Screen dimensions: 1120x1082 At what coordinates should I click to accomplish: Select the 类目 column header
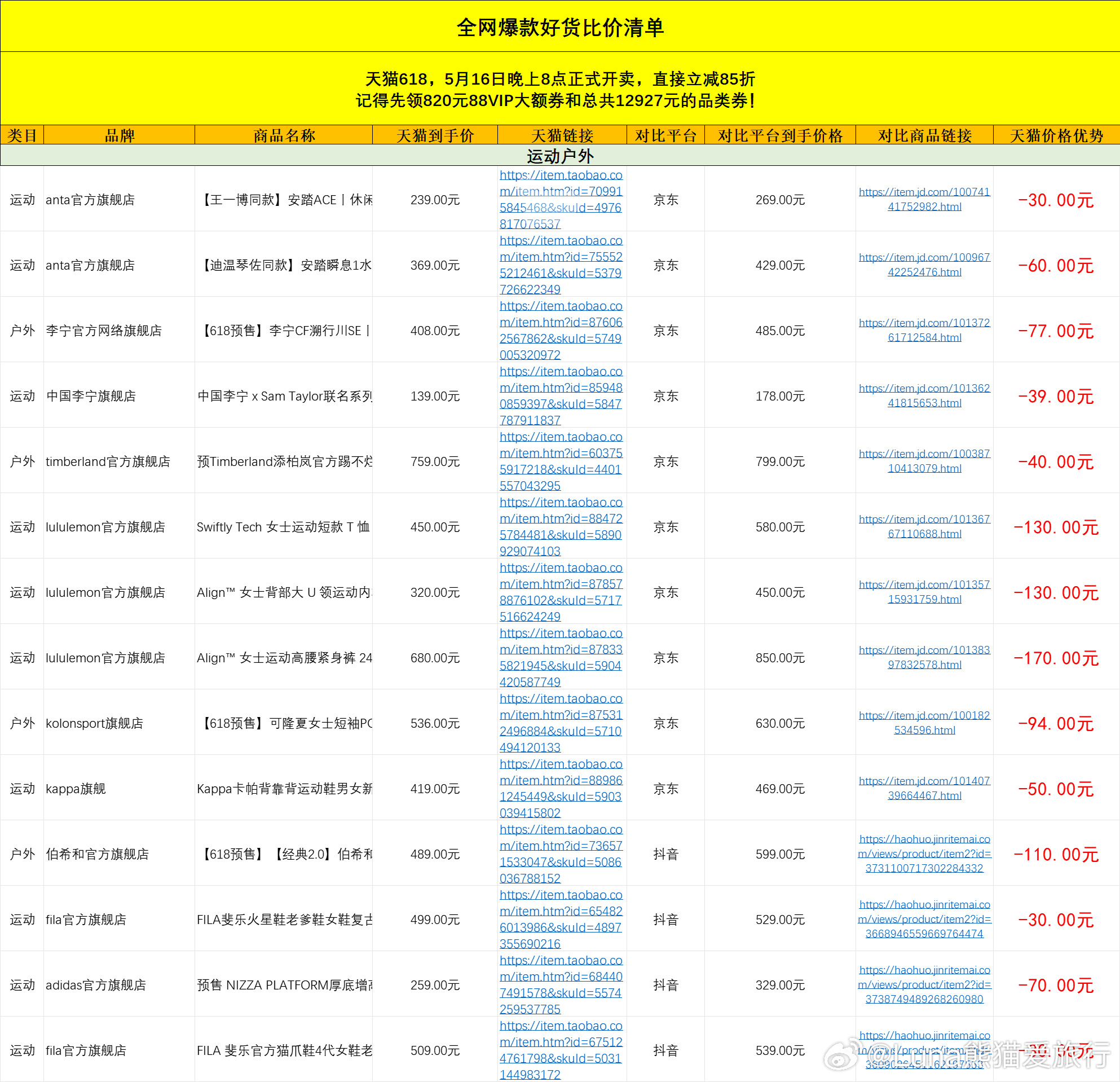point(23,135)
